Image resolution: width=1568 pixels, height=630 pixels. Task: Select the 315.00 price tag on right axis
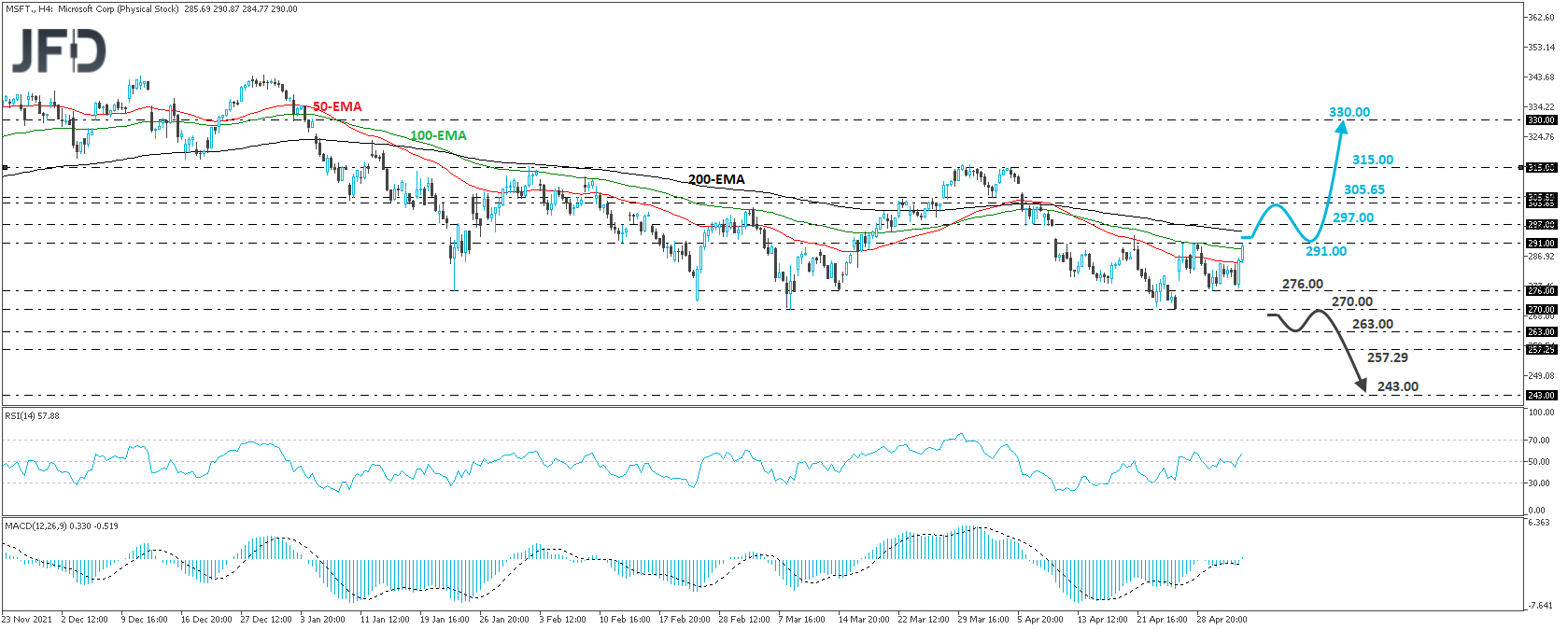tap(1541, 168)
